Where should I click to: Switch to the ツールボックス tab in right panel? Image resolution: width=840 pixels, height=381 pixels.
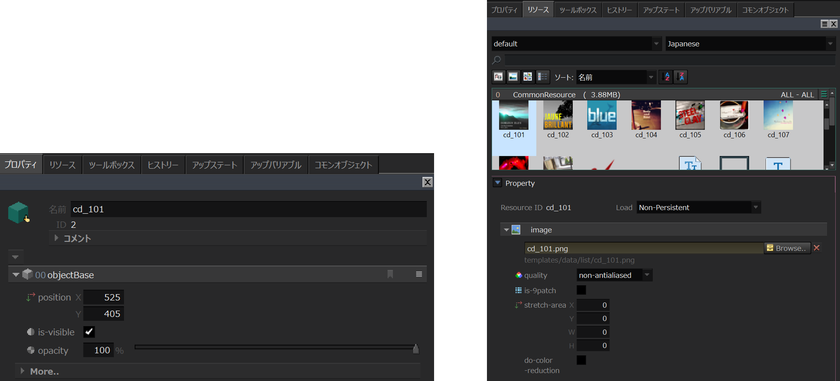578,10
